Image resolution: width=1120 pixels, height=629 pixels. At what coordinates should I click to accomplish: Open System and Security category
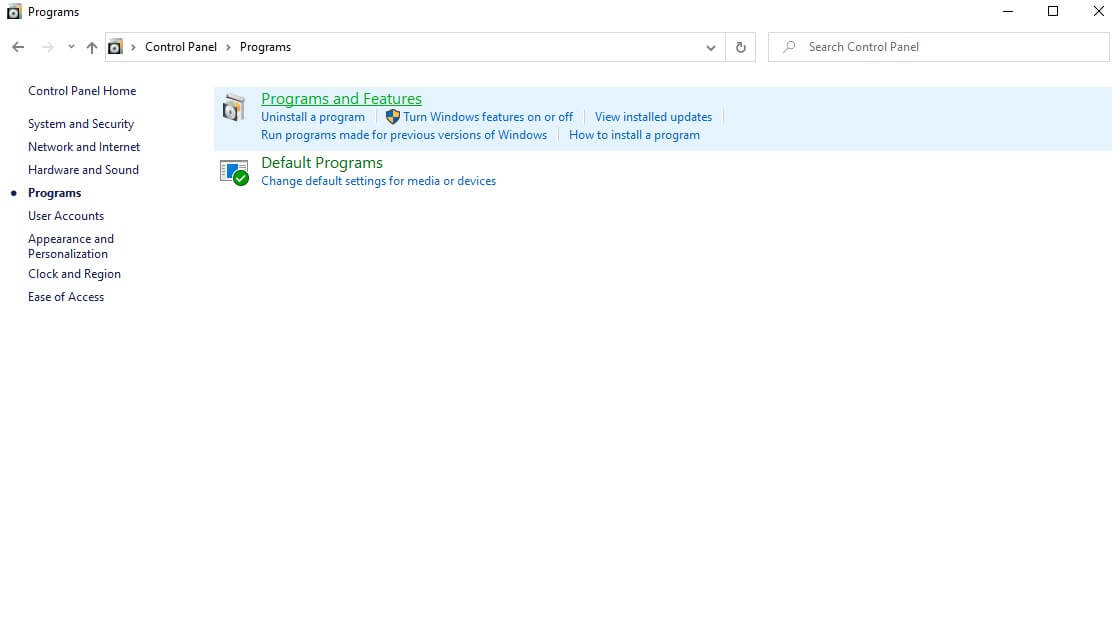click(81, 124)
